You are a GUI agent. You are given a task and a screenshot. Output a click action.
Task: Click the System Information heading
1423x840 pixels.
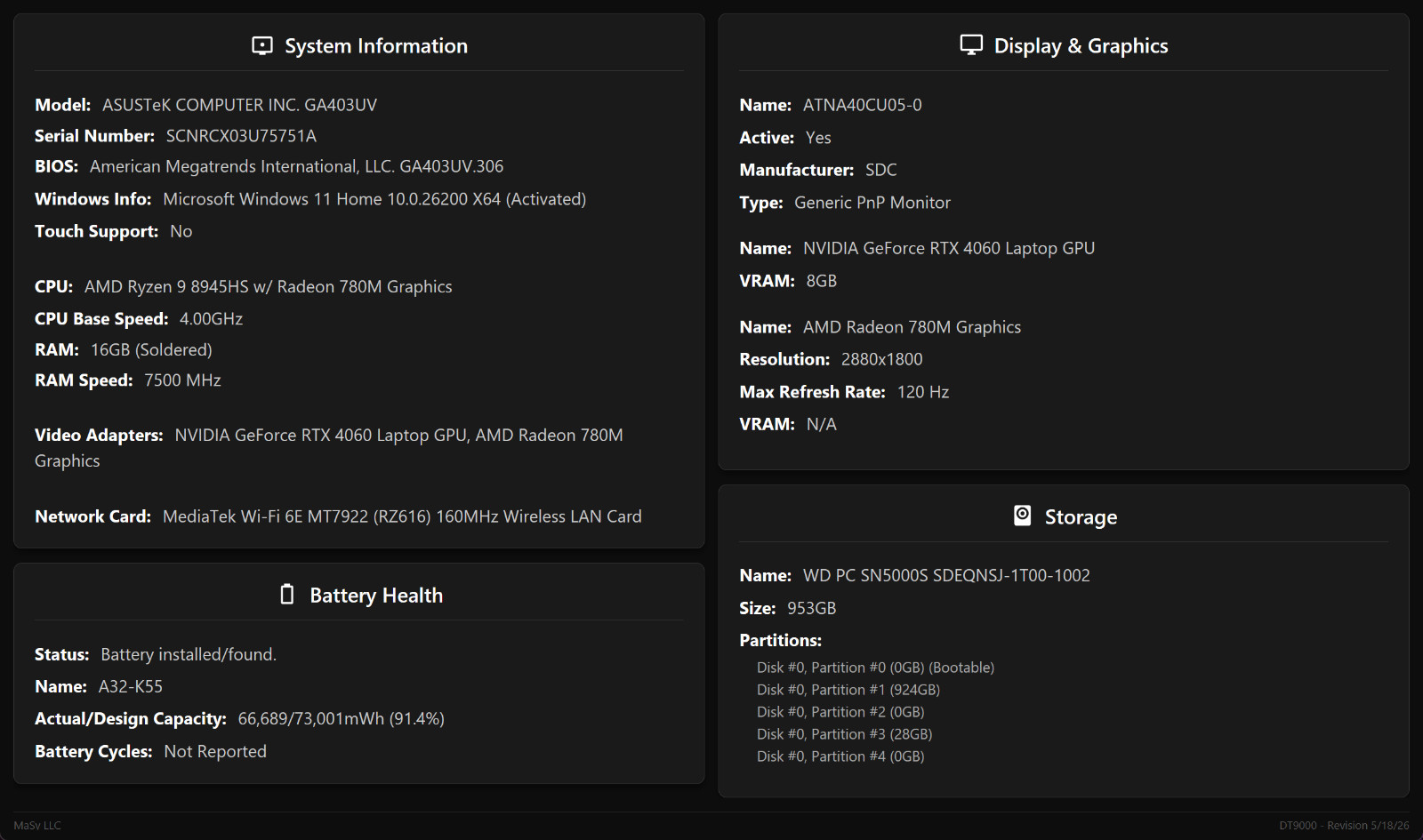click(x=376, y=46)
